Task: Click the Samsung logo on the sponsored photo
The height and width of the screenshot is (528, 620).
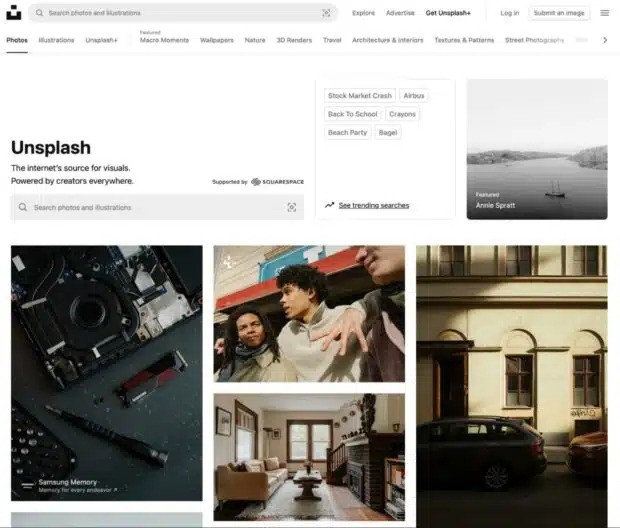Action: click(27, 485)
